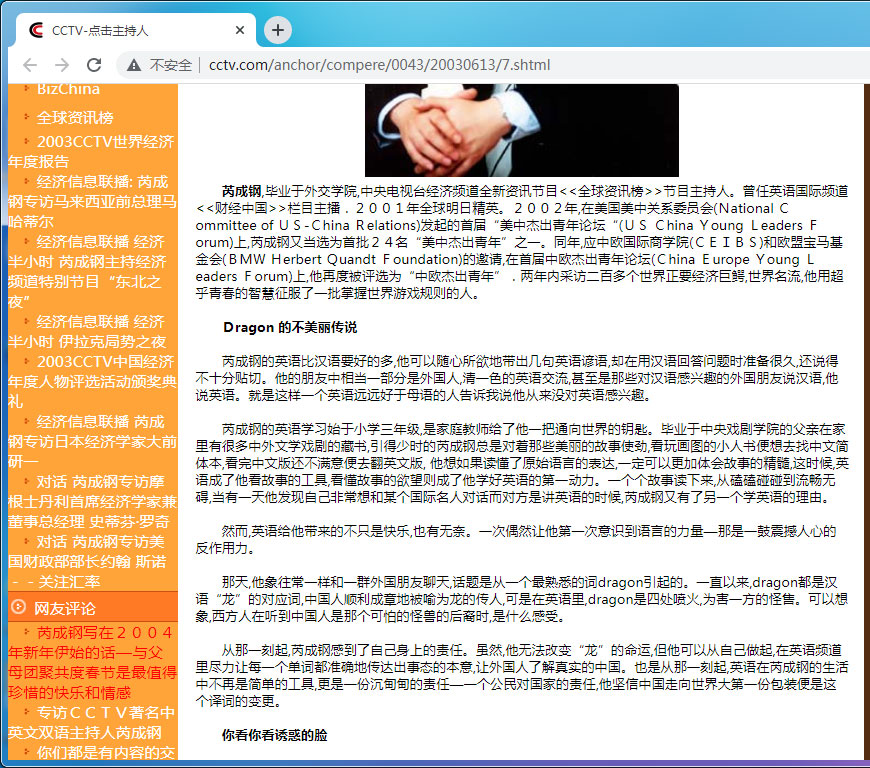Open the 特别节目“东北之夜” sidebar link
The width and height of the screenshot is (870, 768).
pos(87,271)
